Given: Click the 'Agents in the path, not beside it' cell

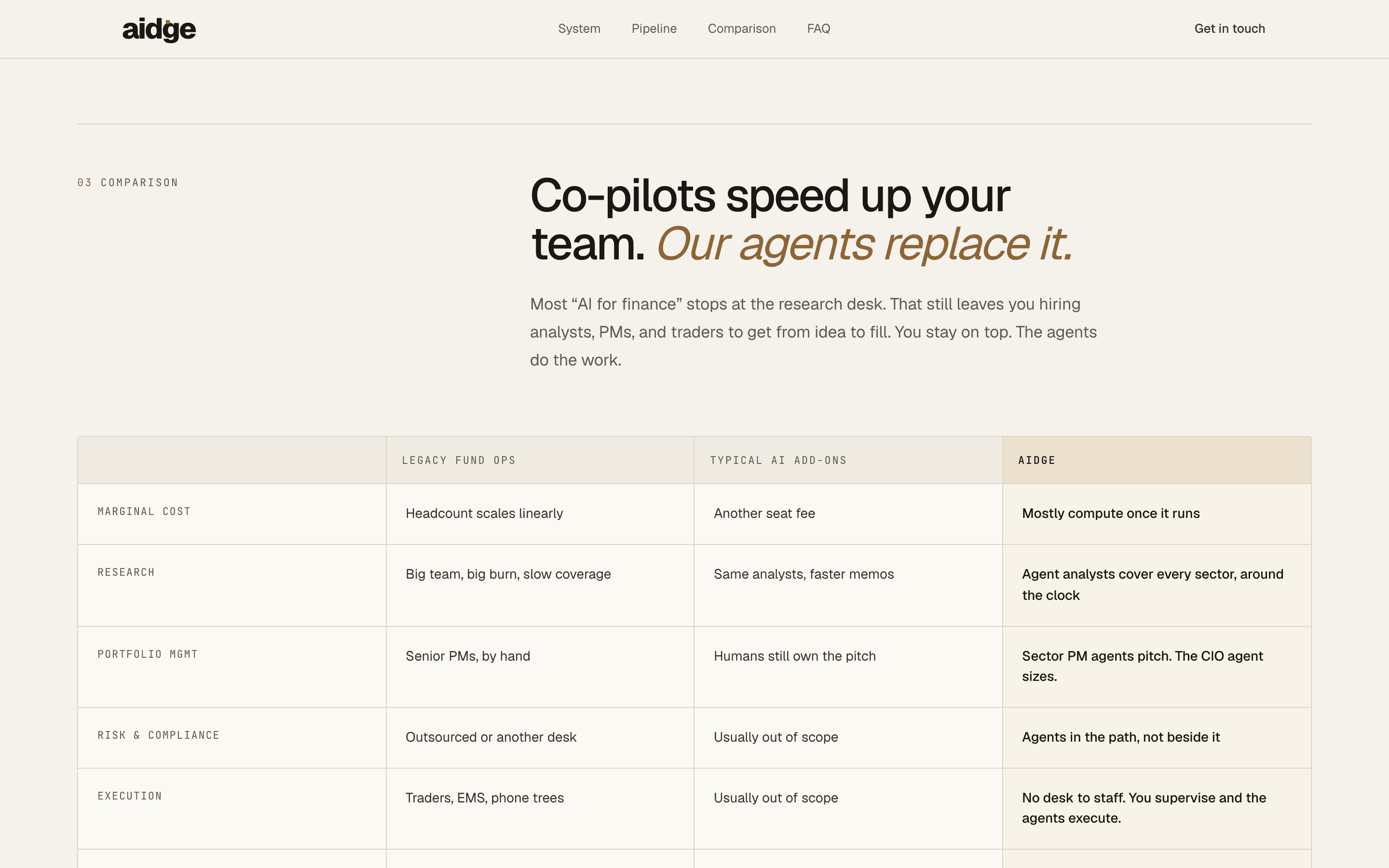Looking at the screenshot, I should tap(1157, 738).
